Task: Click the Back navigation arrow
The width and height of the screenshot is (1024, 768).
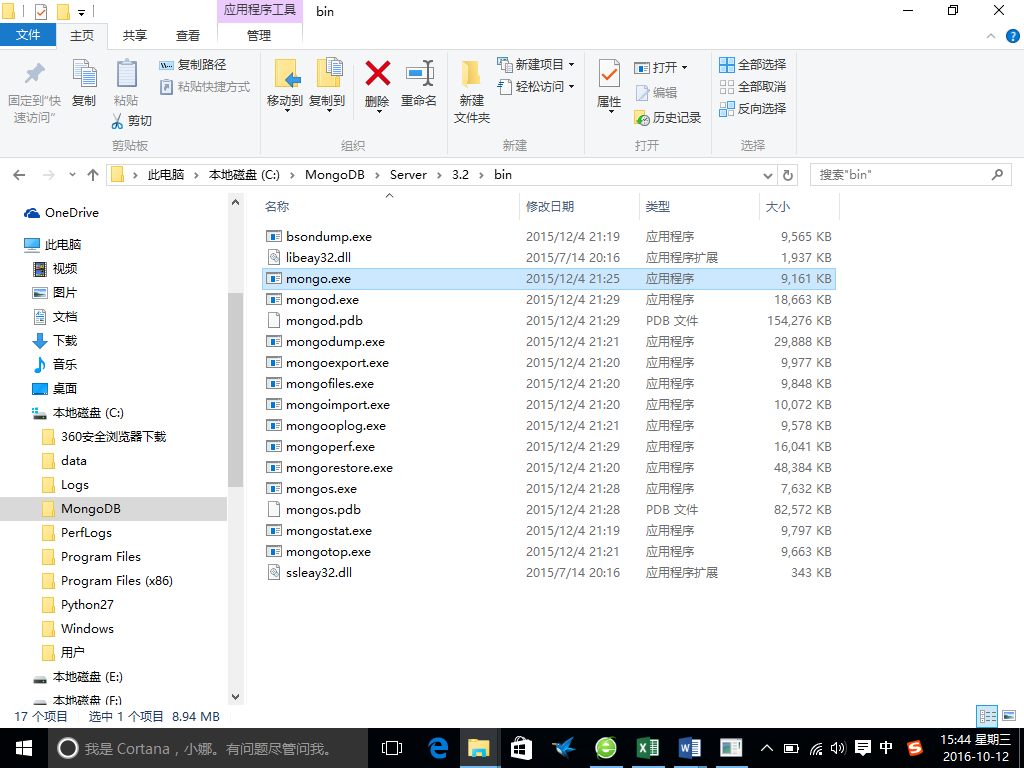Action: click(20, 175)
